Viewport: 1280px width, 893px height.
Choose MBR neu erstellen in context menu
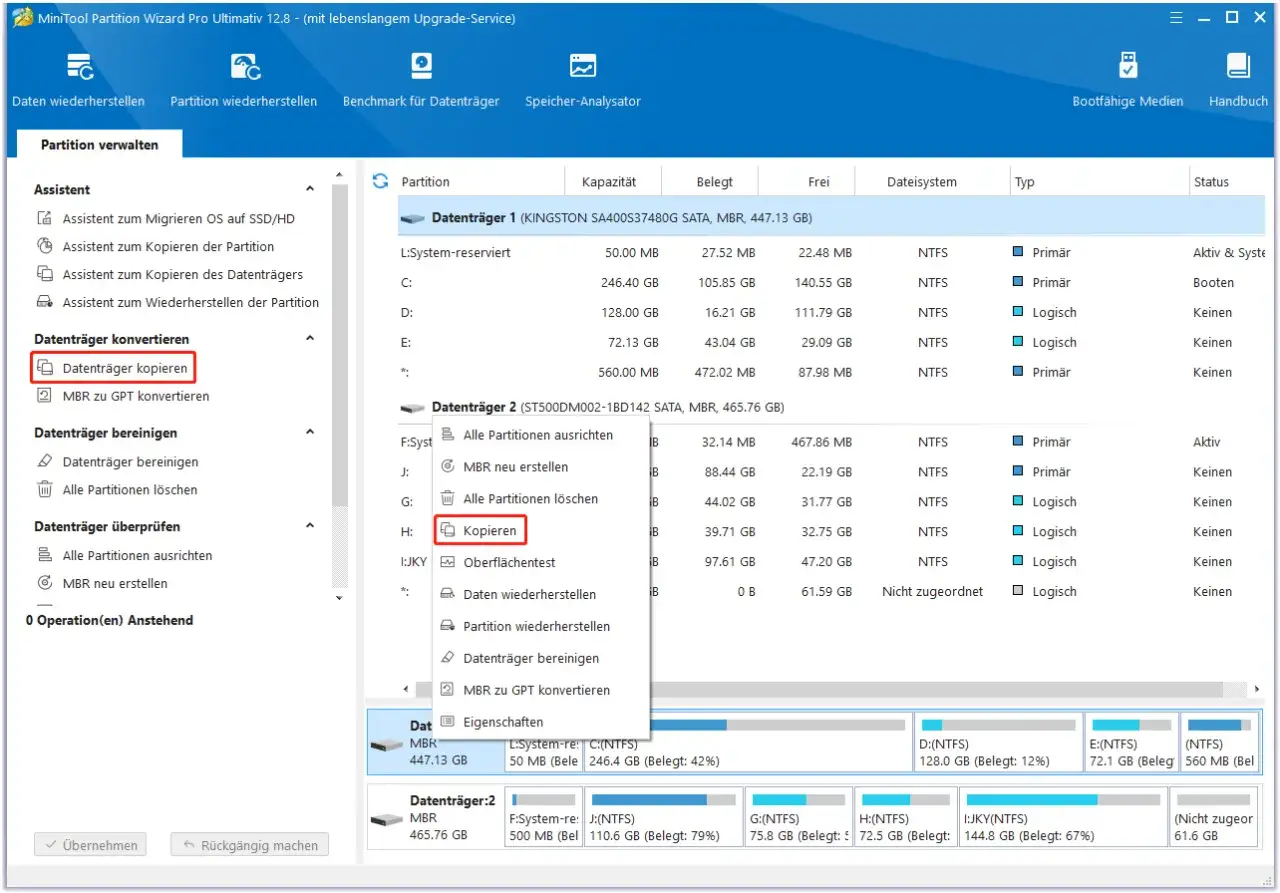[x=541, y=467]
